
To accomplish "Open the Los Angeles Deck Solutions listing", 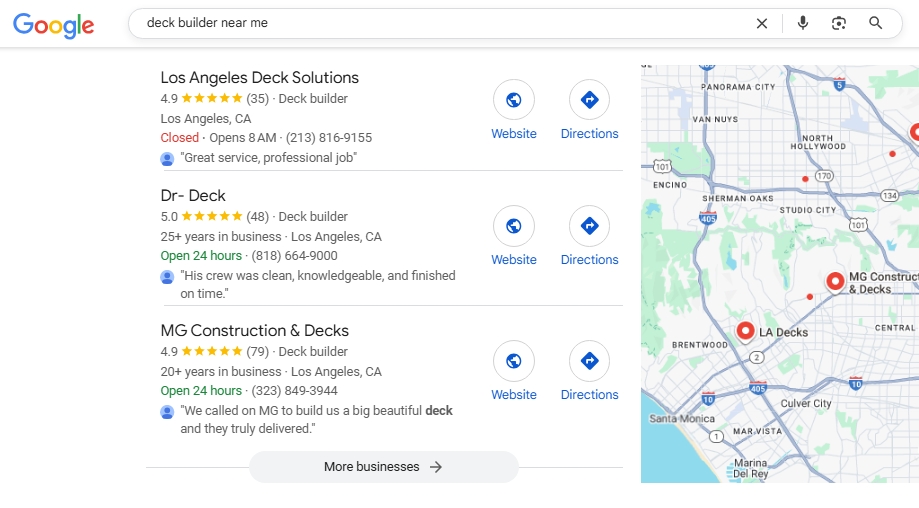I will coord(259,78).
